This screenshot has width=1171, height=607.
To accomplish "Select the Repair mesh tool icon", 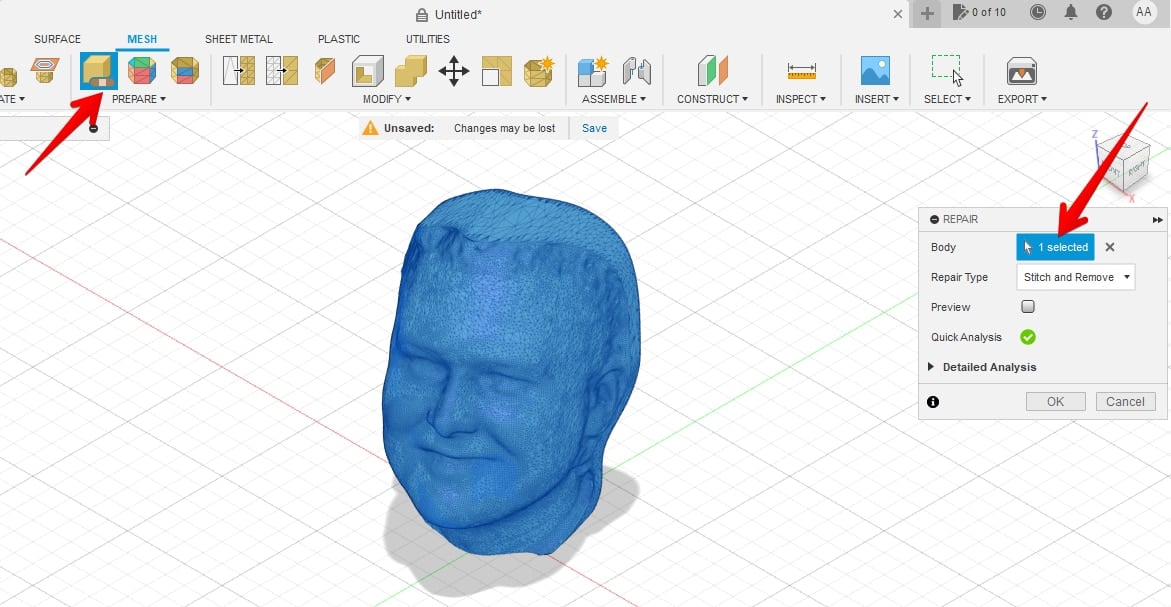I will [x=99, y=71].
